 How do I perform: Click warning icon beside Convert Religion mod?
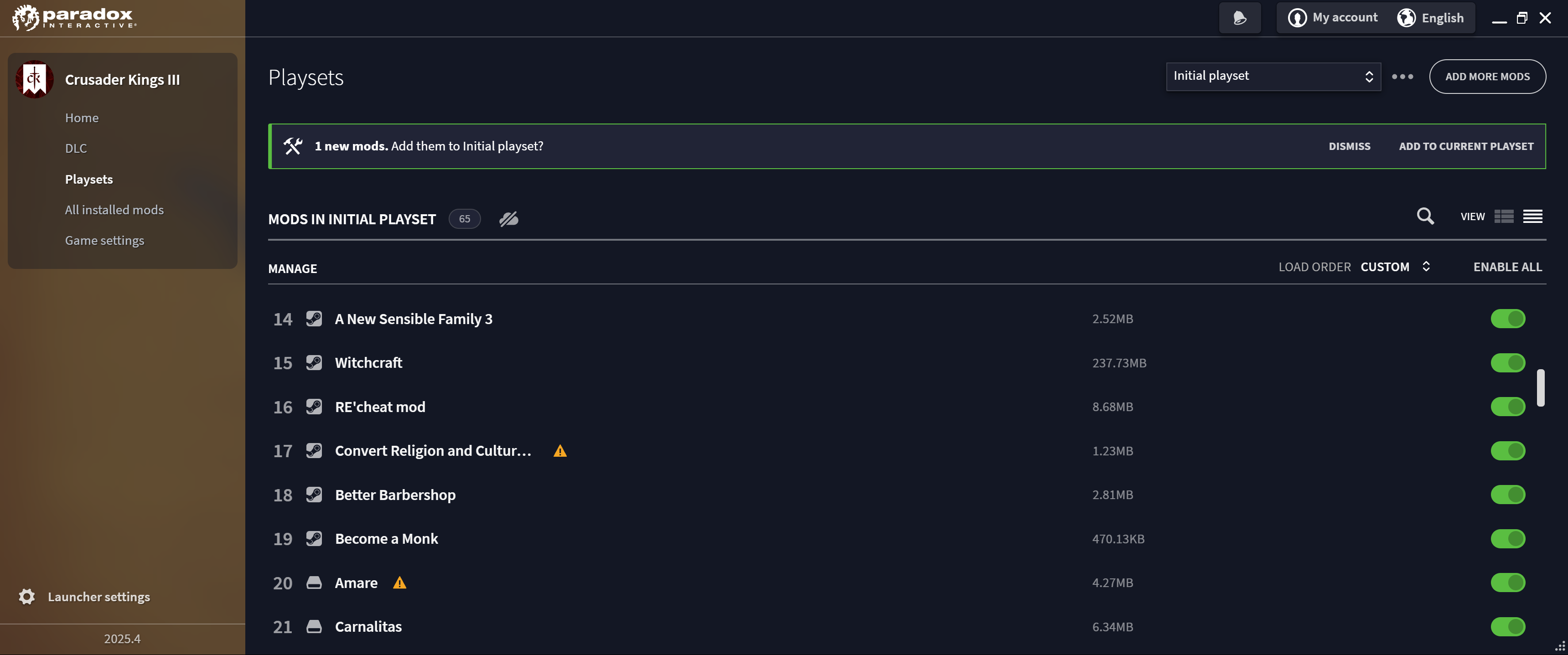pos(560,450)
